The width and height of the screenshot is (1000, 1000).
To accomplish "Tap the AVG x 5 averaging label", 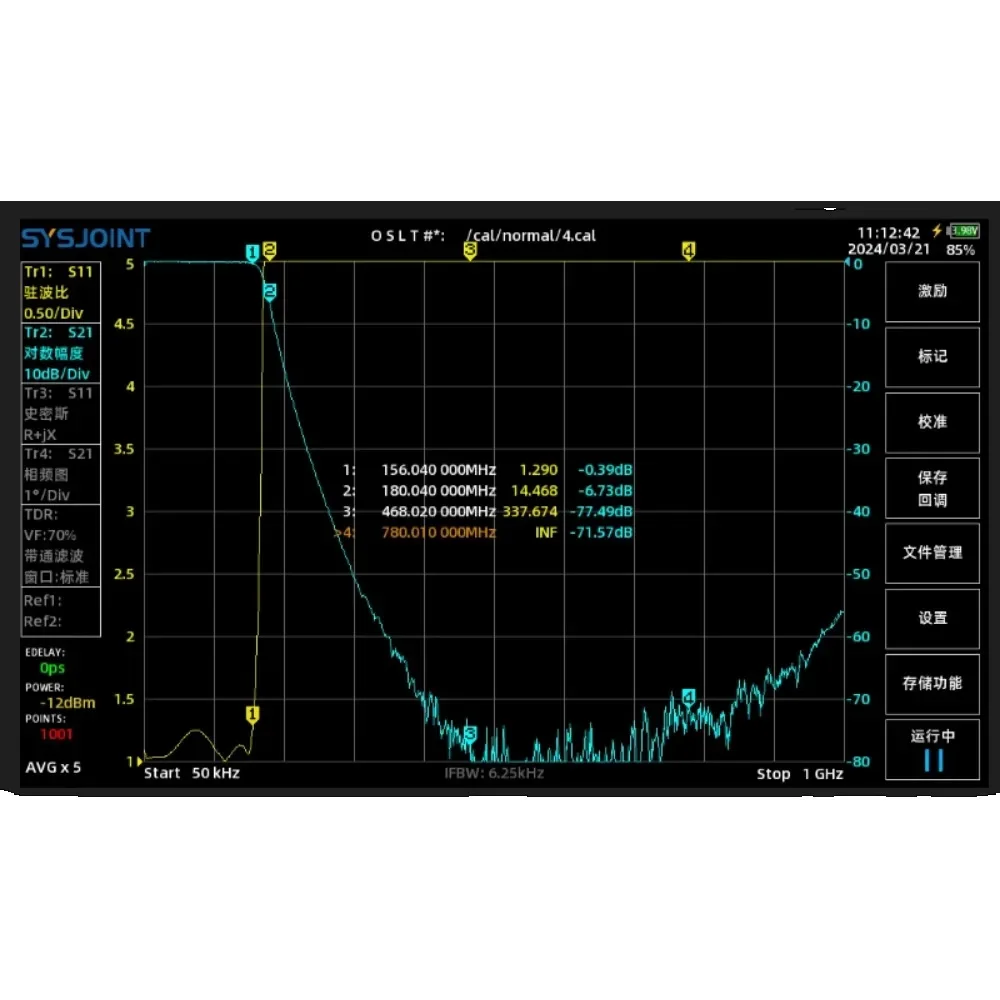I will 53,767.
